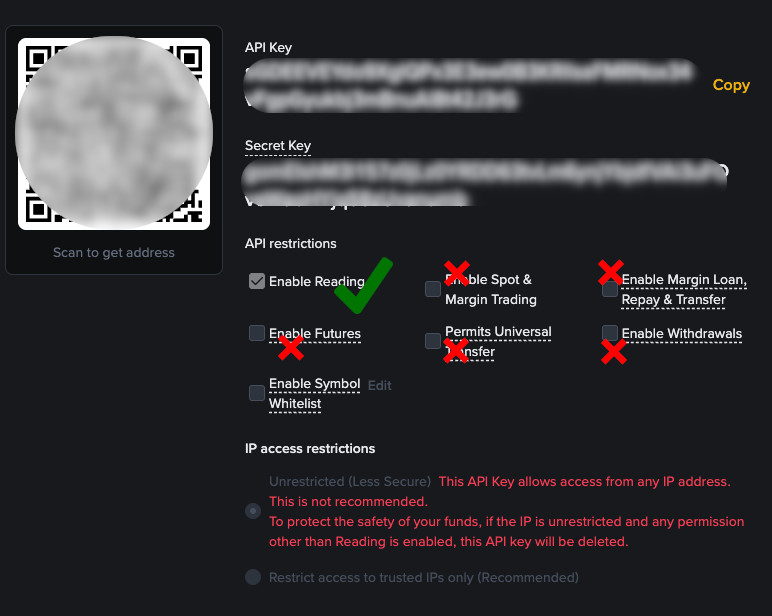Check Enable Spot & Margin Trading
Image resolution: width=772 pixels, height=616 pixels.
[433, 289]
